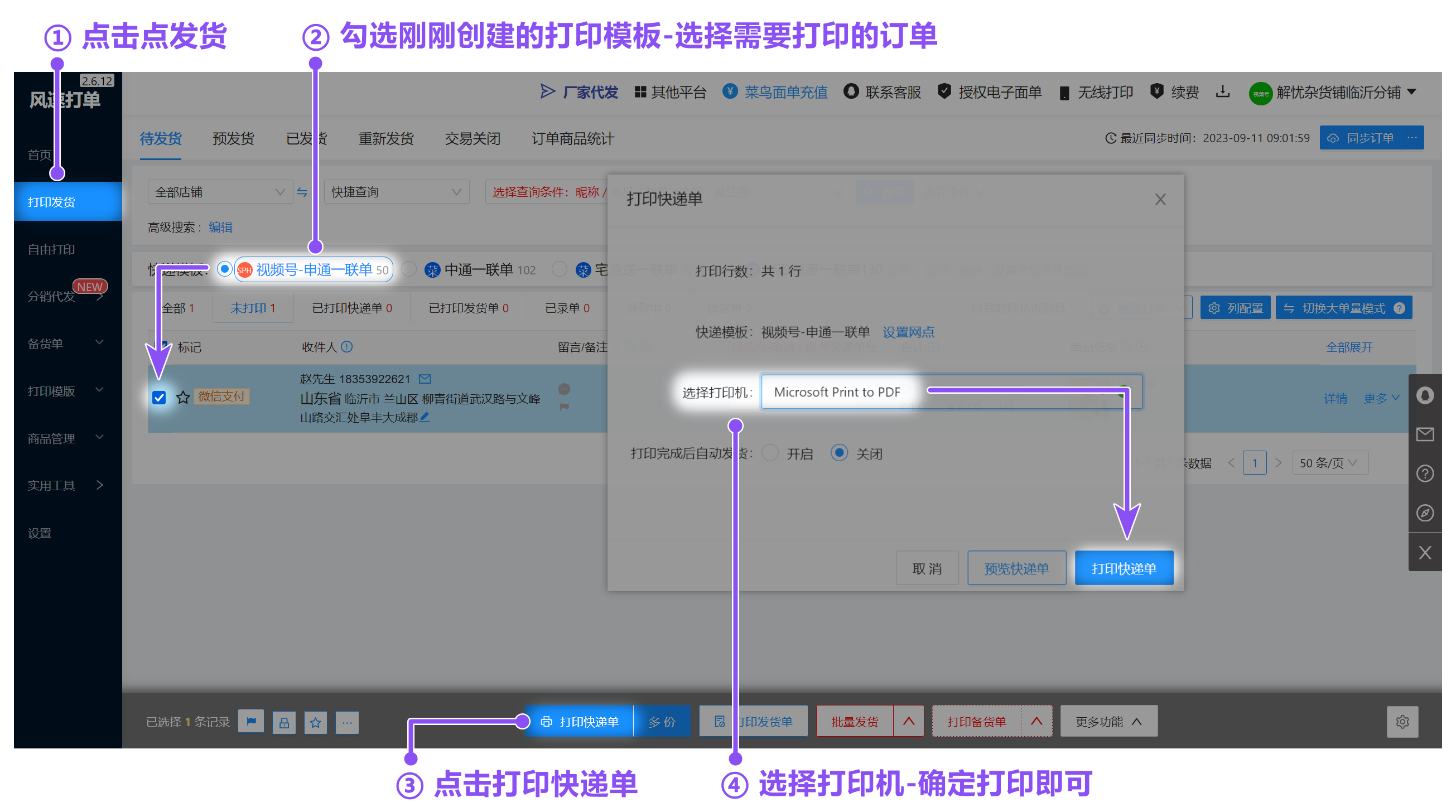Star the 赵先生 order row
The image size is (1456, 812).
[x=182, y=397]
